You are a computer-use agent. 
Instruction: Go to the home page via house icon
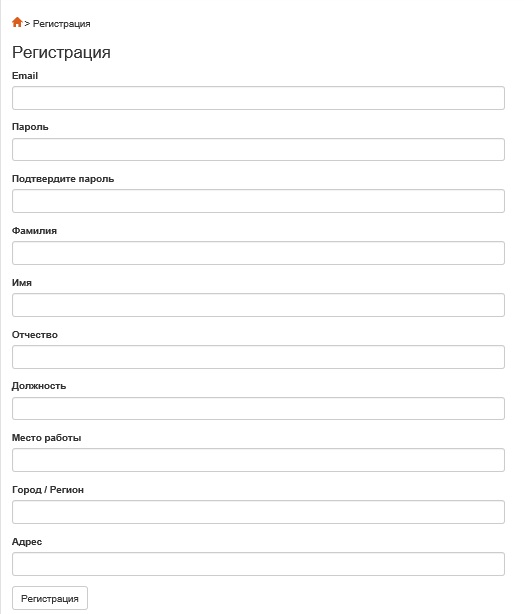pos(17,22)
